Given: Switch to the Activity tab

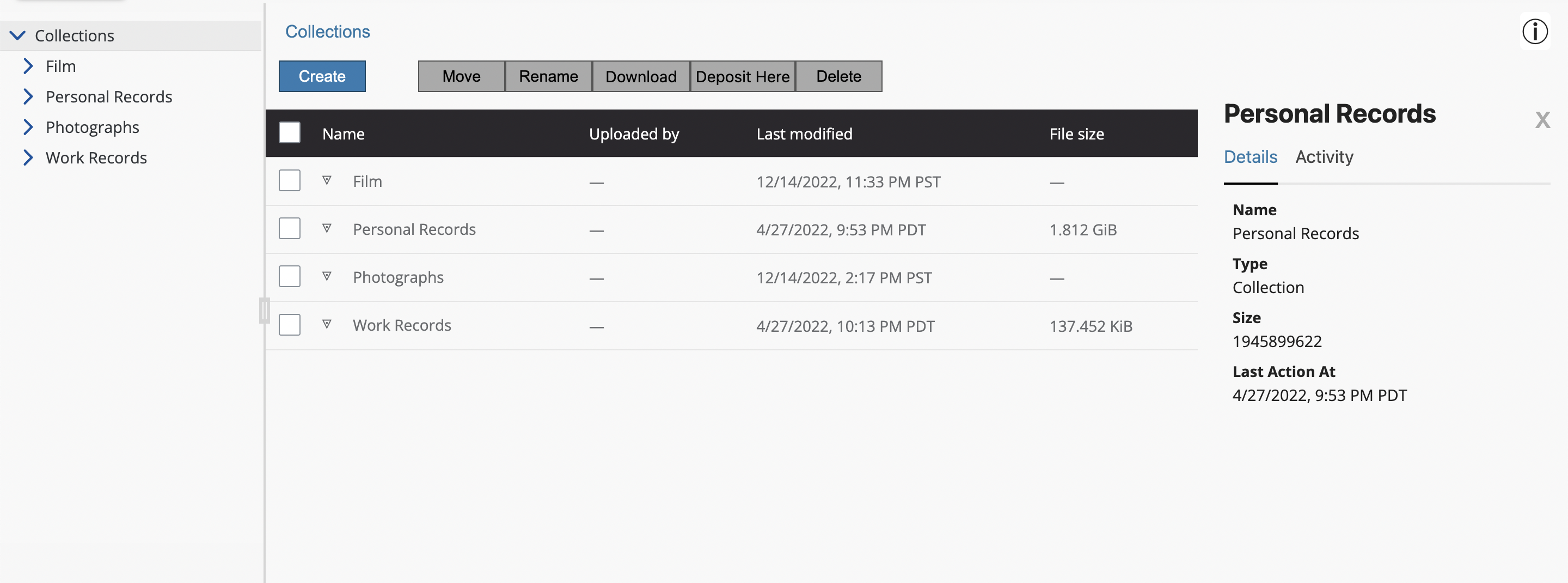Looking at the screenshot, I should pos(1324,157).
